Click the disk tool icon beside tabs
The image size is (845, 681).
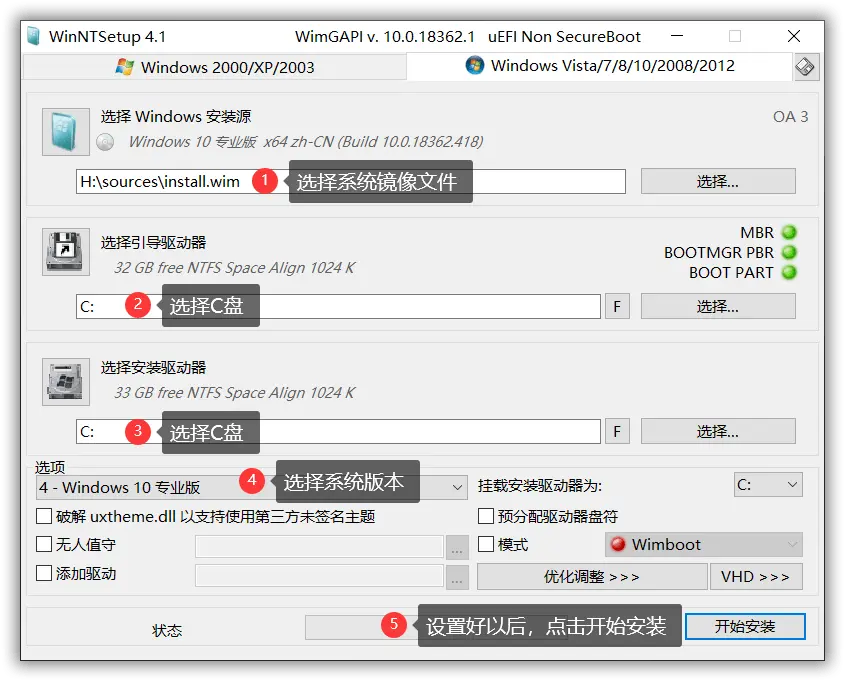click(806, 67)
